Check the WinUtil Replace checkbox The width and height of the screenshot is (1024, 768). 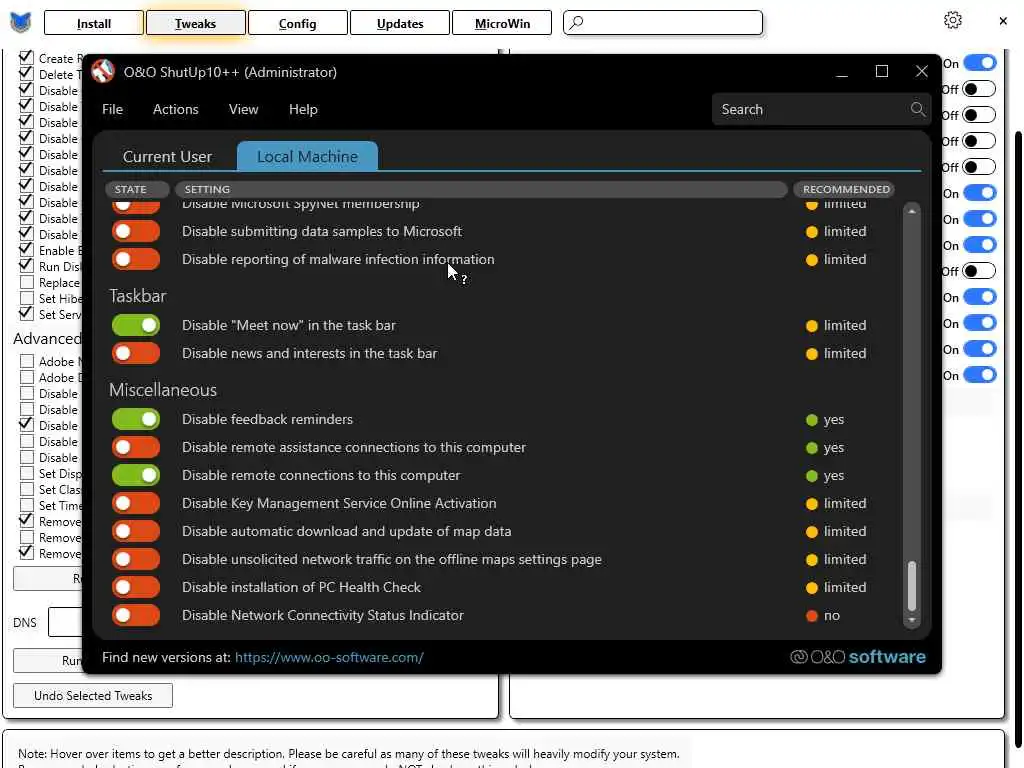coord(27,282)
